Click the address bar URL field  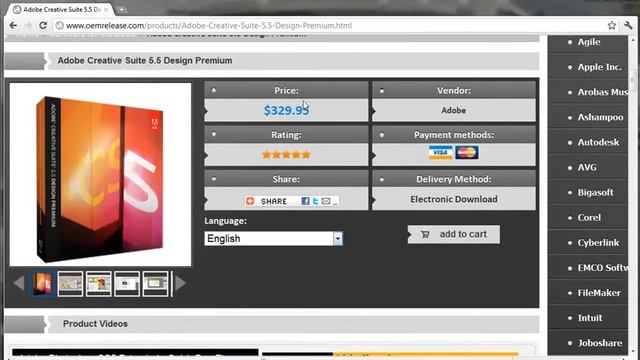tap(331, 25)
